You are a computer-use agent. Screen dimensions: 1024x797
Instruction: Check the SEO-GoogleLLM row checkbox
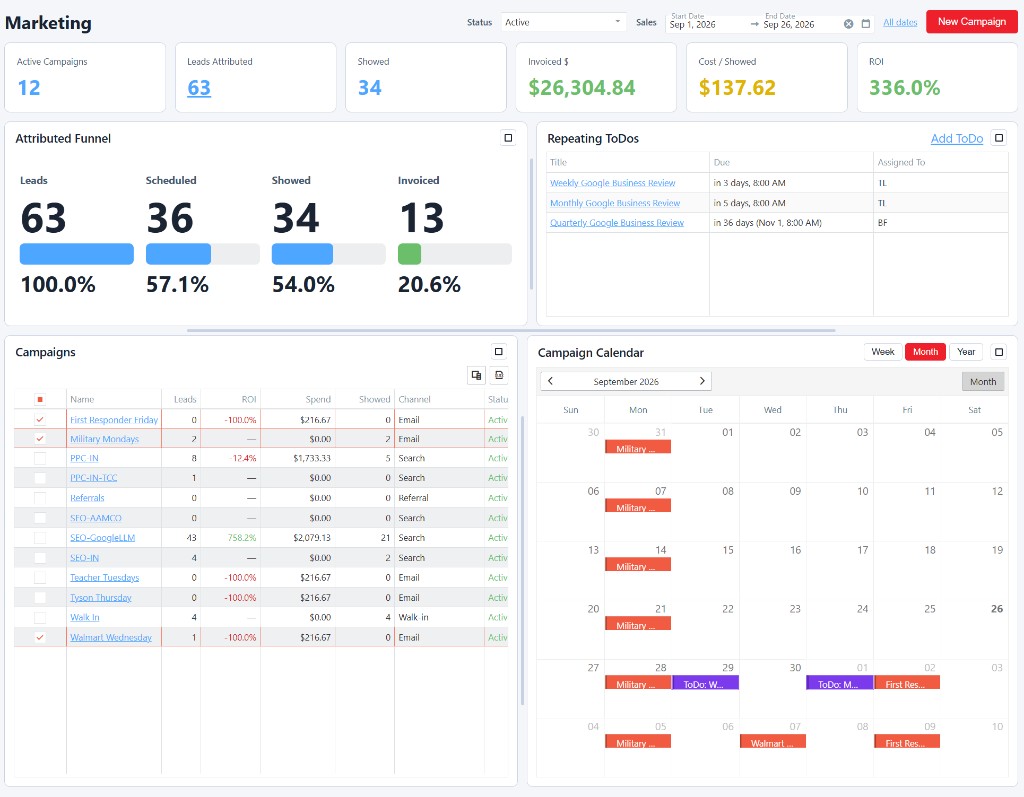click(x=40, y=538)
